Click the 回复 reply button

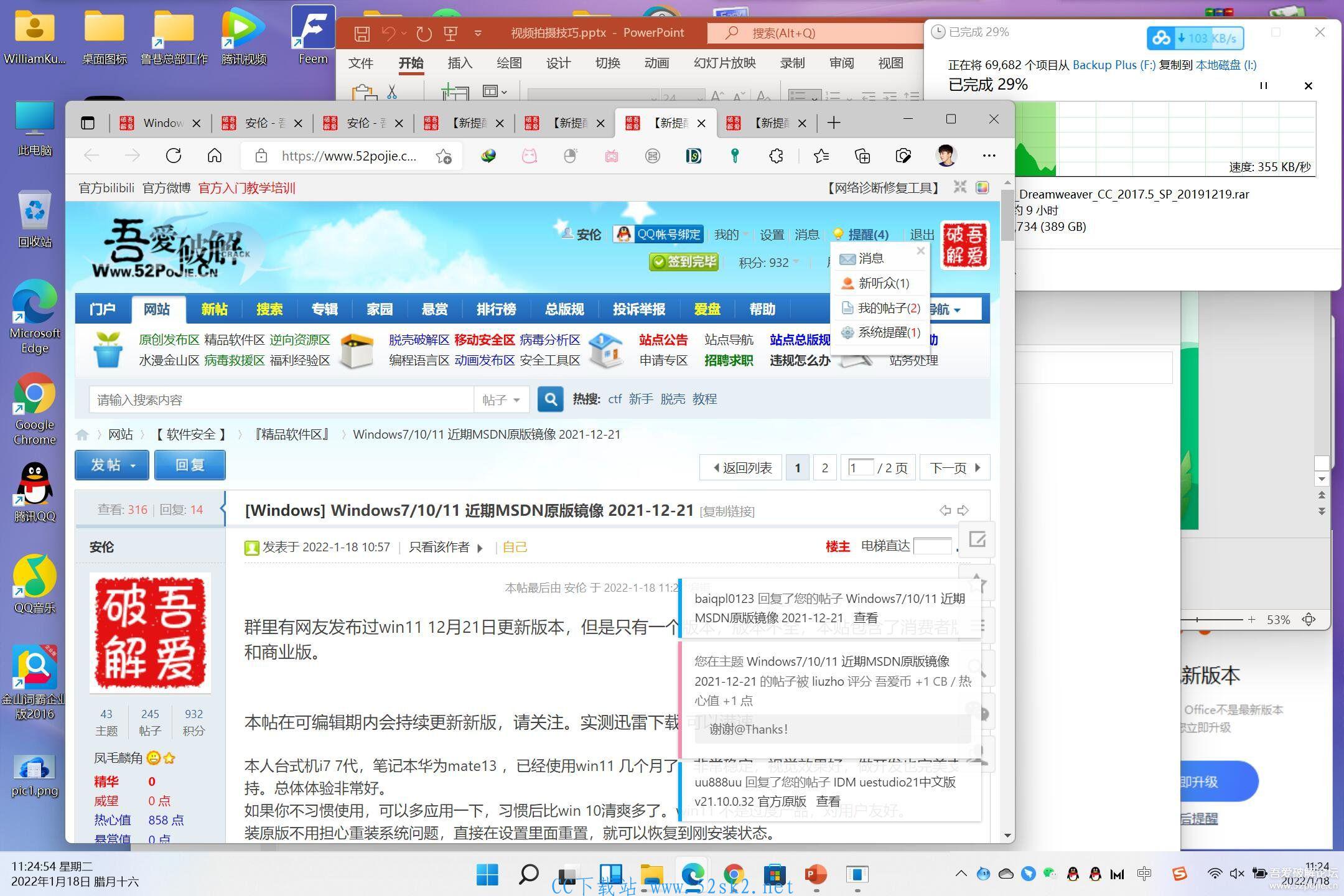pyautogui.click(x=190, y=465)
